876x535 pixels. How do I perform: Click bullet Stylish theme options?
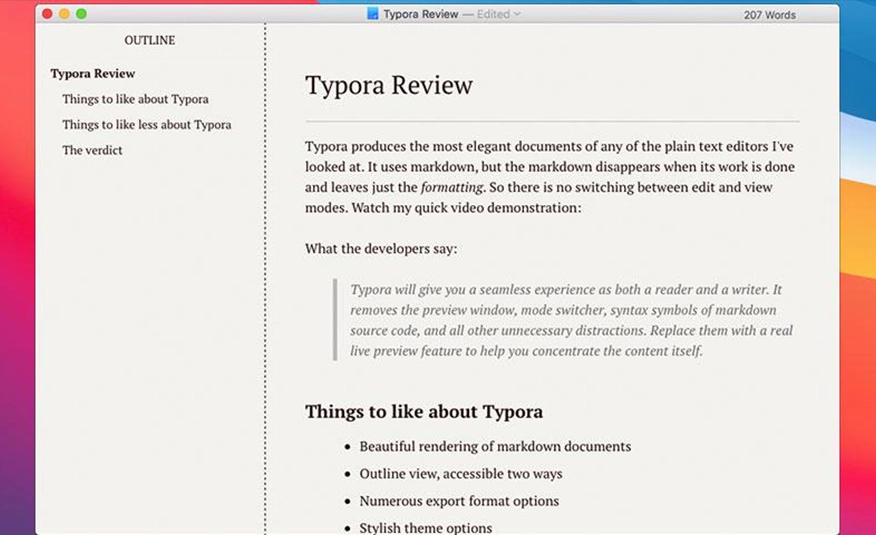[426, 528]
